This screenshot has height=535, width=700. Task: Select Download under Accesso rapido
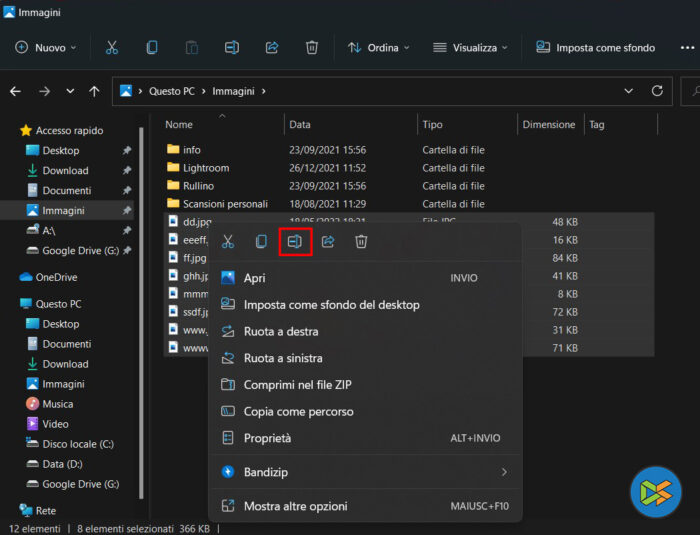(65, 171)
